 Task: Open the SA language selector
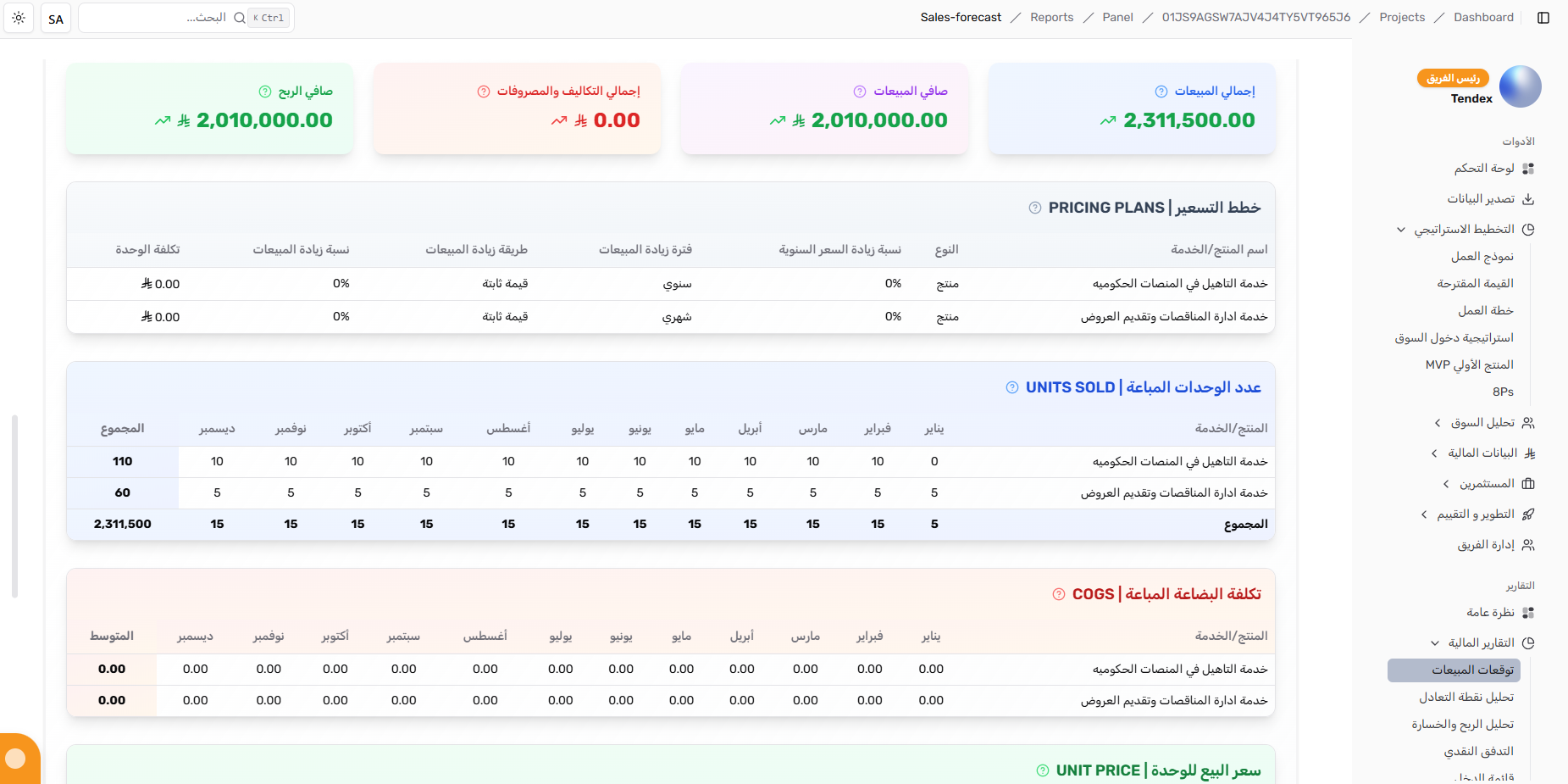pos(56,19)
